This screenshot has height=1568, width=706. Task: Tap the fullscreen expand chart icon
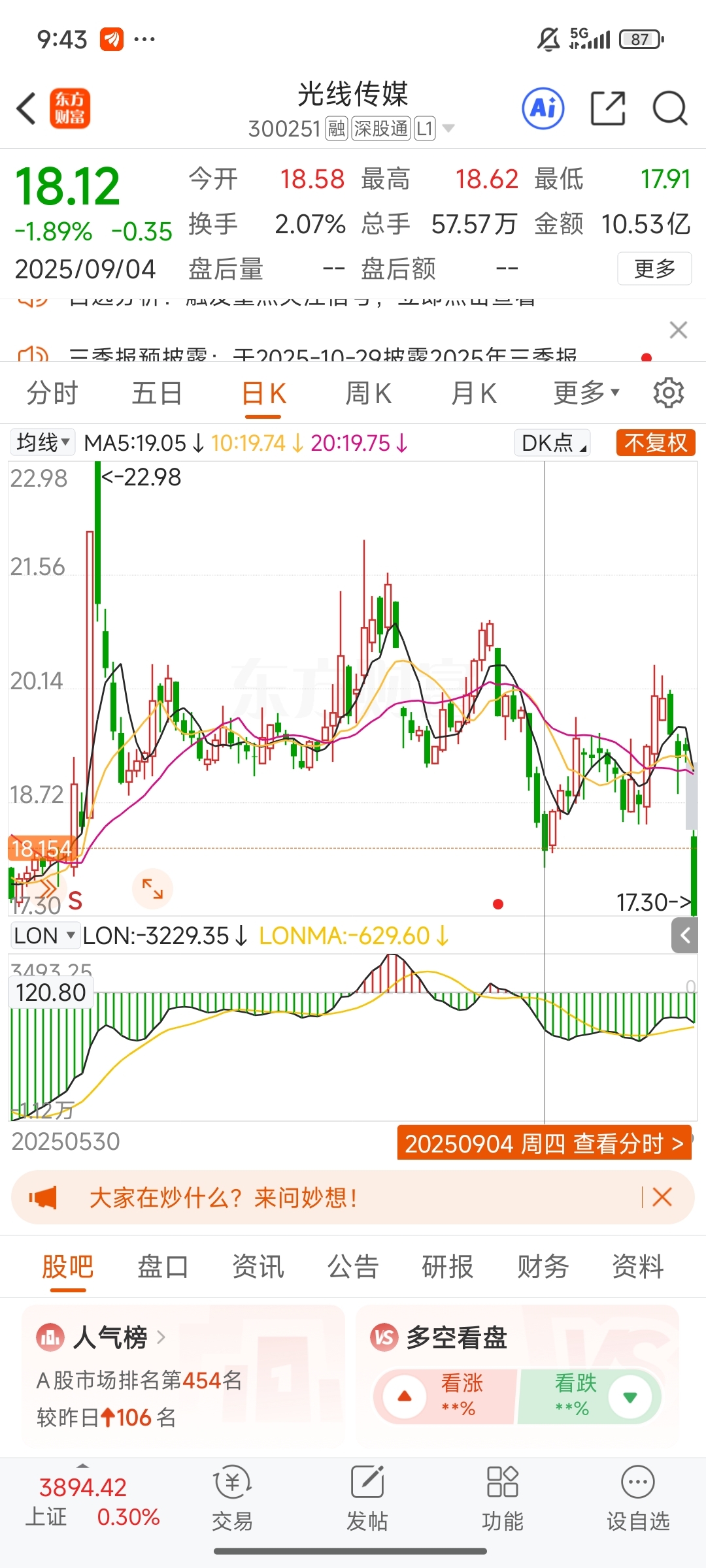click(x=152, y=889)
